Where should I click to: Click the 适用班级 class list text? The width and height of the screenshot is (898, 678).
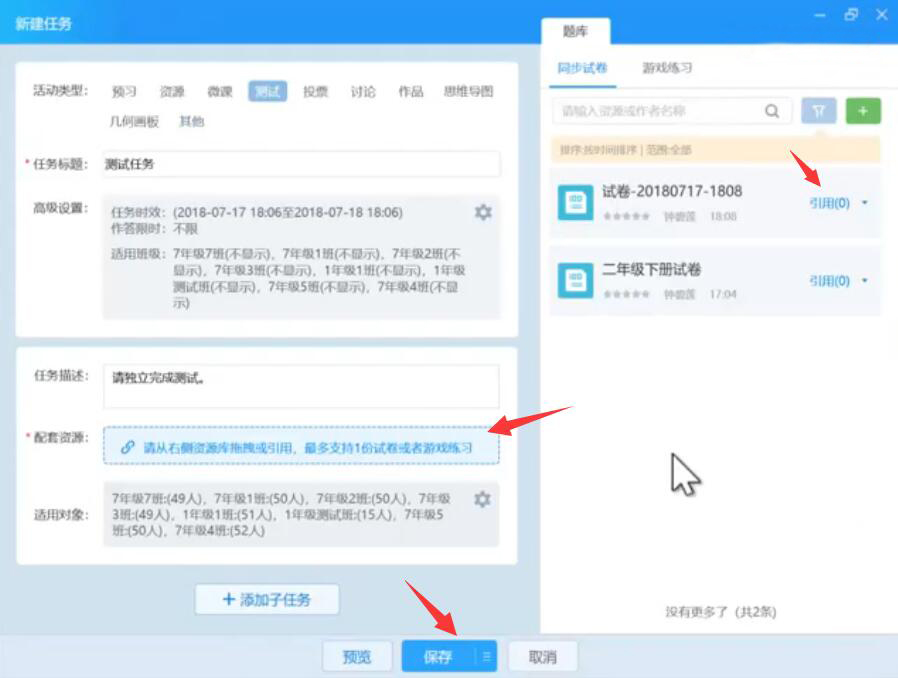[x=318, y=278]
